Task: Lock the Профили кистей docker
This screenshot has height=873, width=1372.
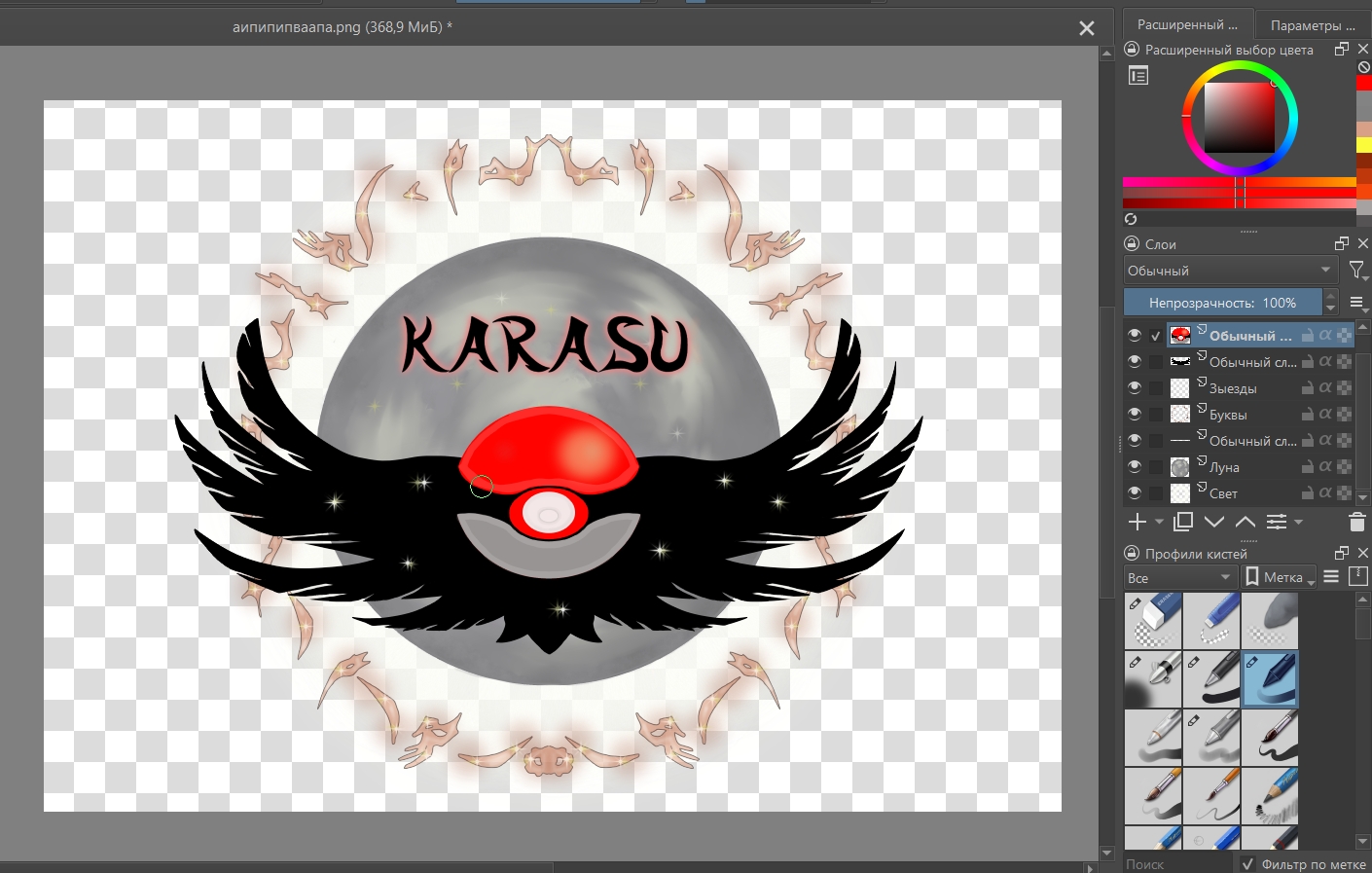Action: coord(1132,553)
